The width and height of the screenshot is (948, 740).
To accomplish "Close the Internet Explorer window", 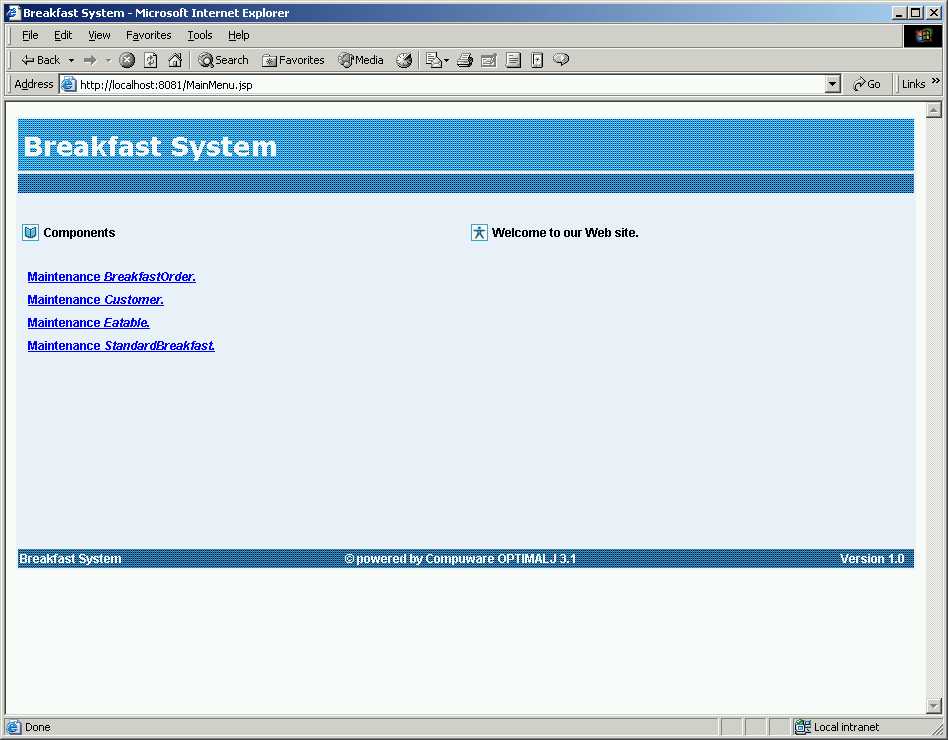I will point(933,13).
